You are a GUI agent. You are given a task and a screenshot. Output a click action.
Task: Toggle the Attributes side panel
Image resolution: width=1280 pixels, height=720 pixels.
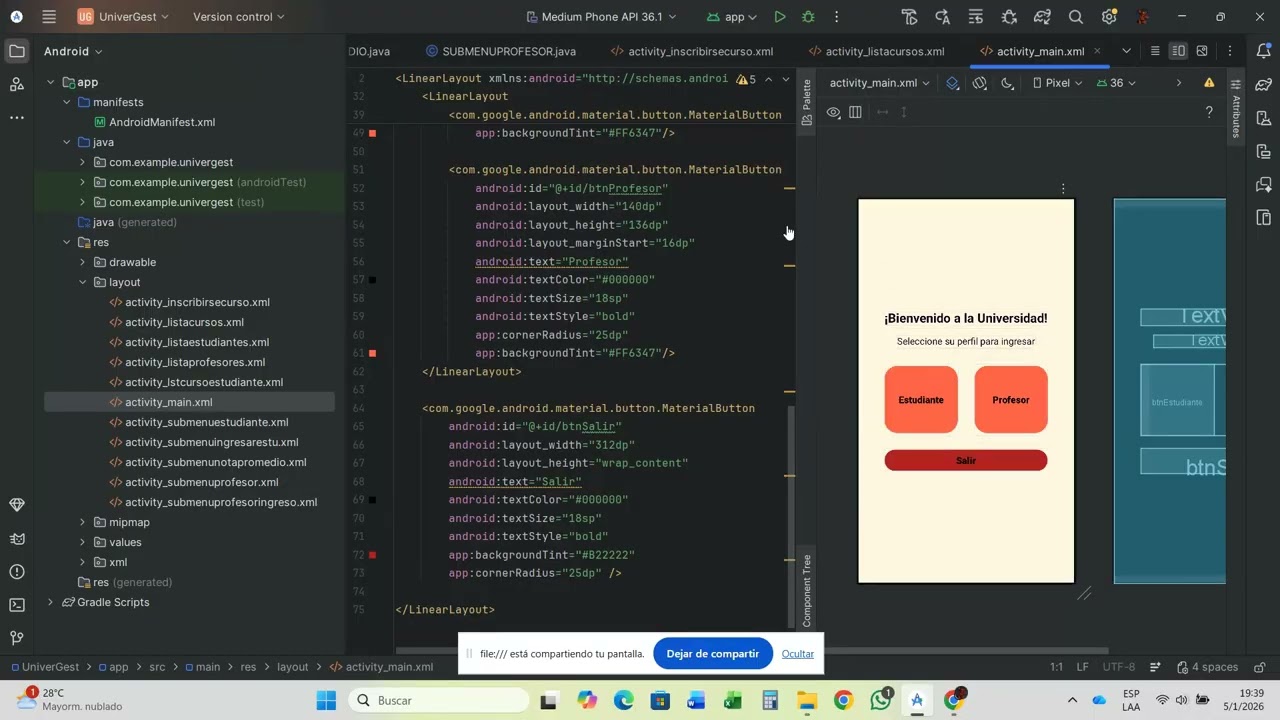(x=1236, y=109)
